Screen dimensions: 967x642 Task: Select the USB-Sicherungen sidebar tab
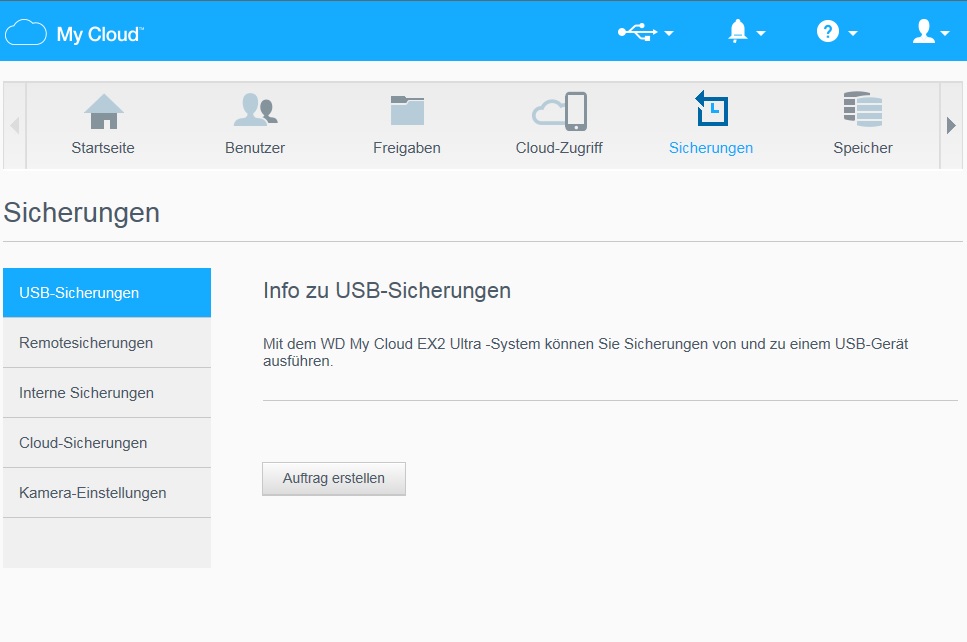click(107, 293)
